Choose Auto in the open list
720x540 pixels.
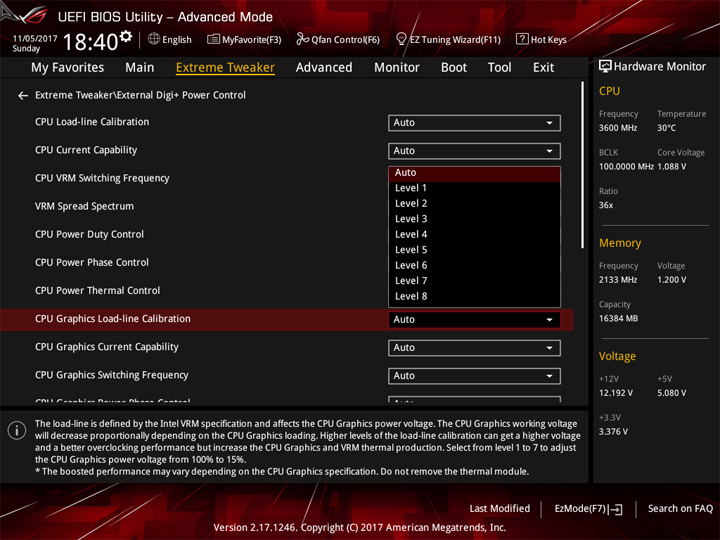pos(474,173)
